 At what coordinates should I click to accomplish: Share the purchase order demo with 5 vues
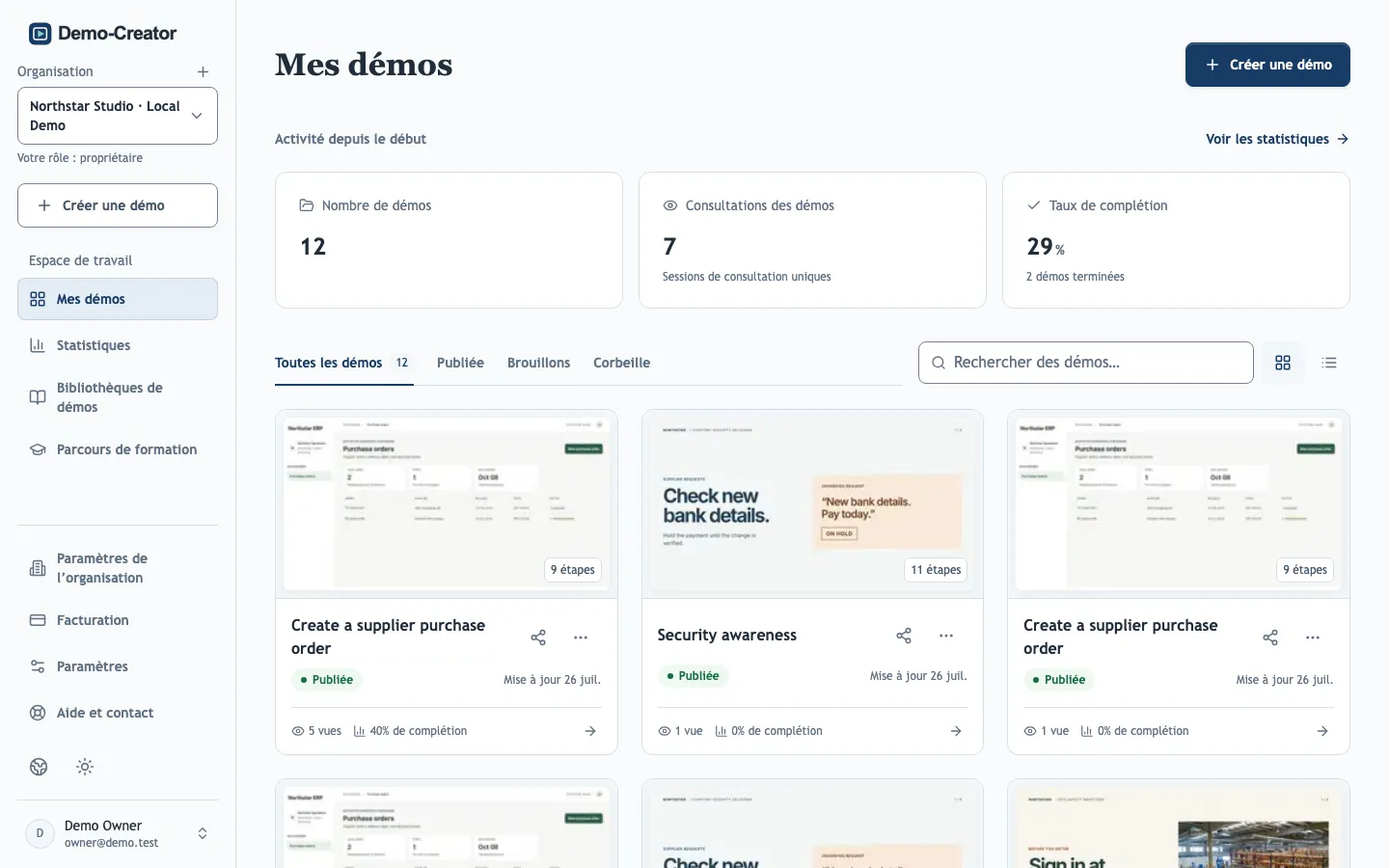pos(538,637)
